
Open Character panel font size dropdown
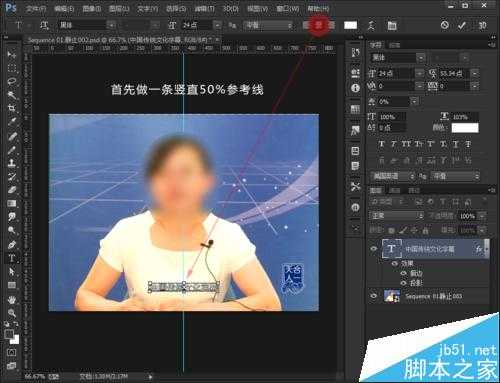click(419, 73)
